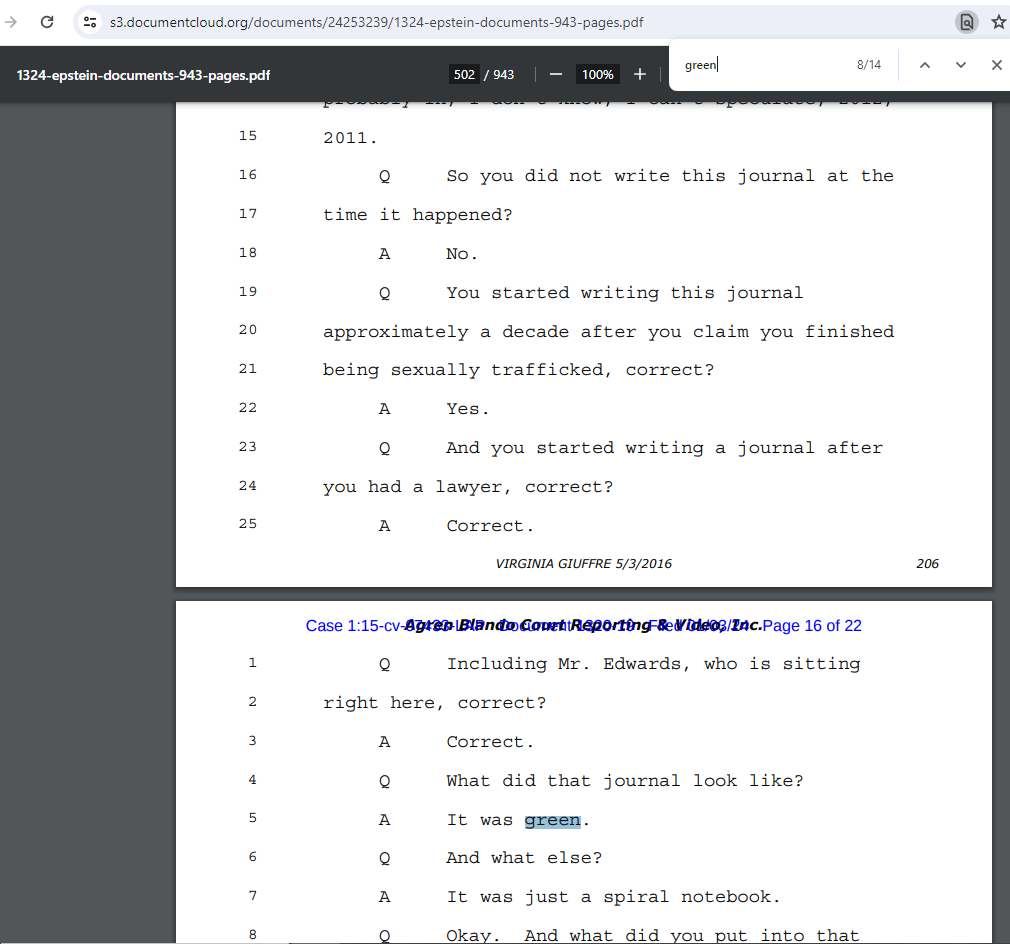This screenshot has height=944, width=1010.
Task: Click the line number 25 on the first page
Action: [247, 524]
